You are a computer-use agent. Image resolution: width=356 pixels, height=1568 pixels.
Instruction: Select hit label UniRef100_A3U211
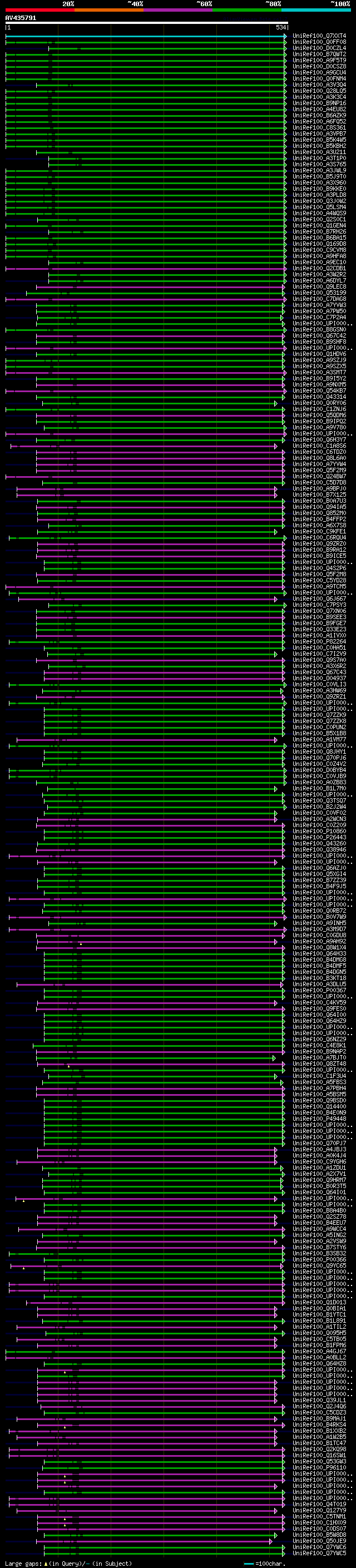(319, 152)
